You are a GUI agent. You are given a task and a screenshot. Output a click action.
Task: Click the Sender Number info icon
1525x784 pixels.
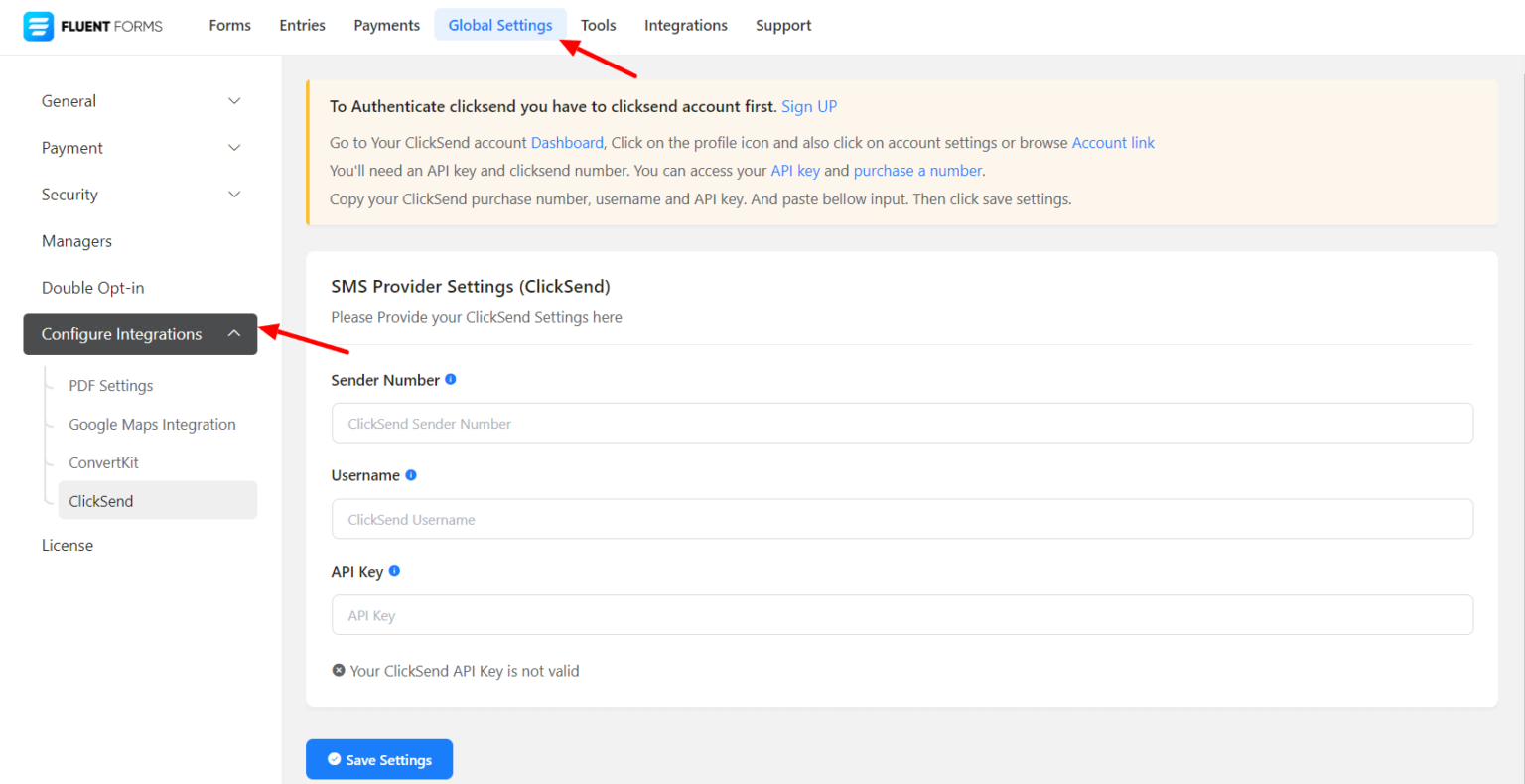click(451, 379)
